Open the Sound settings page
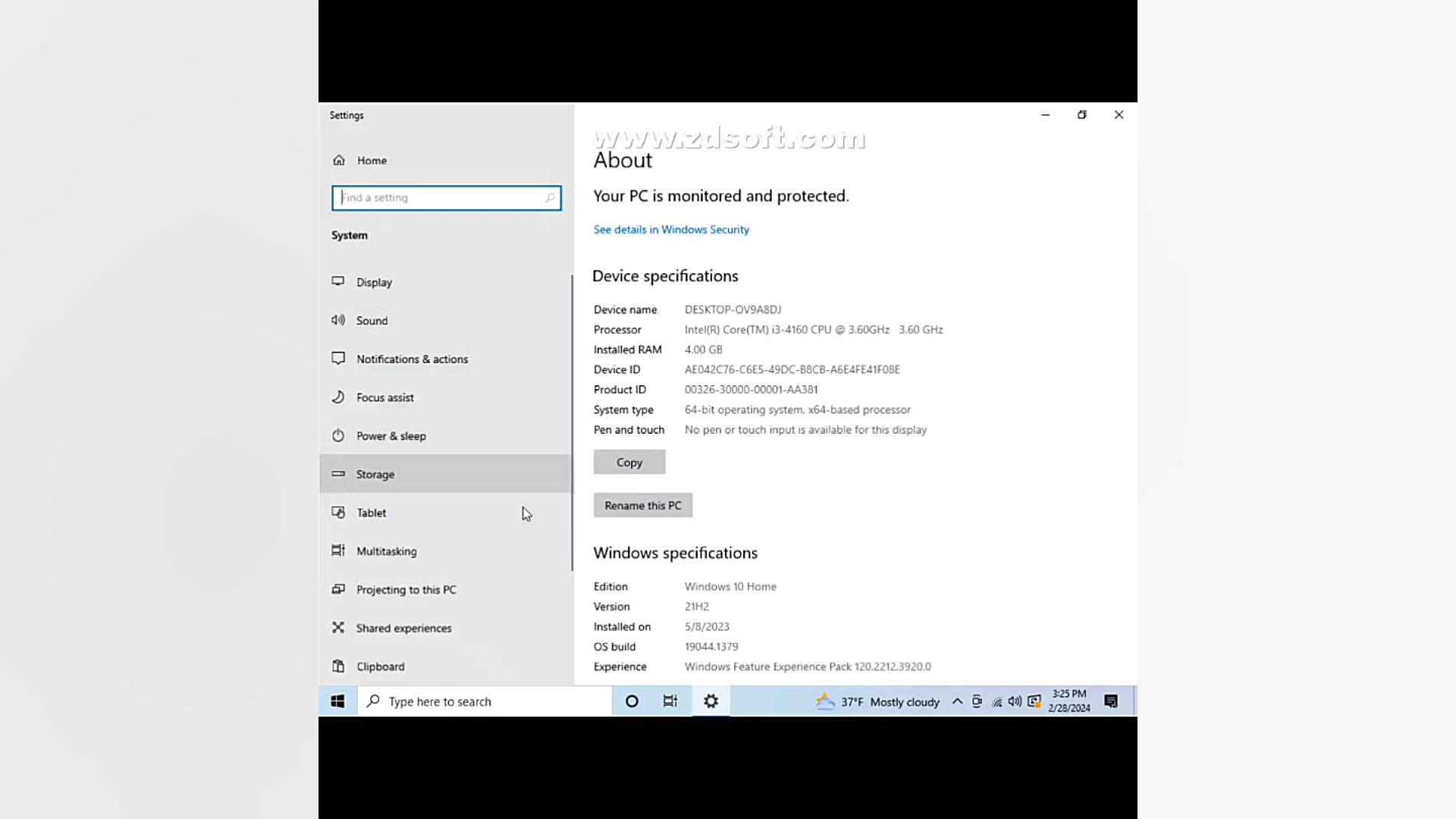Image resolution: width=1456 pixels, height=819 pixels. click(446, 321)
